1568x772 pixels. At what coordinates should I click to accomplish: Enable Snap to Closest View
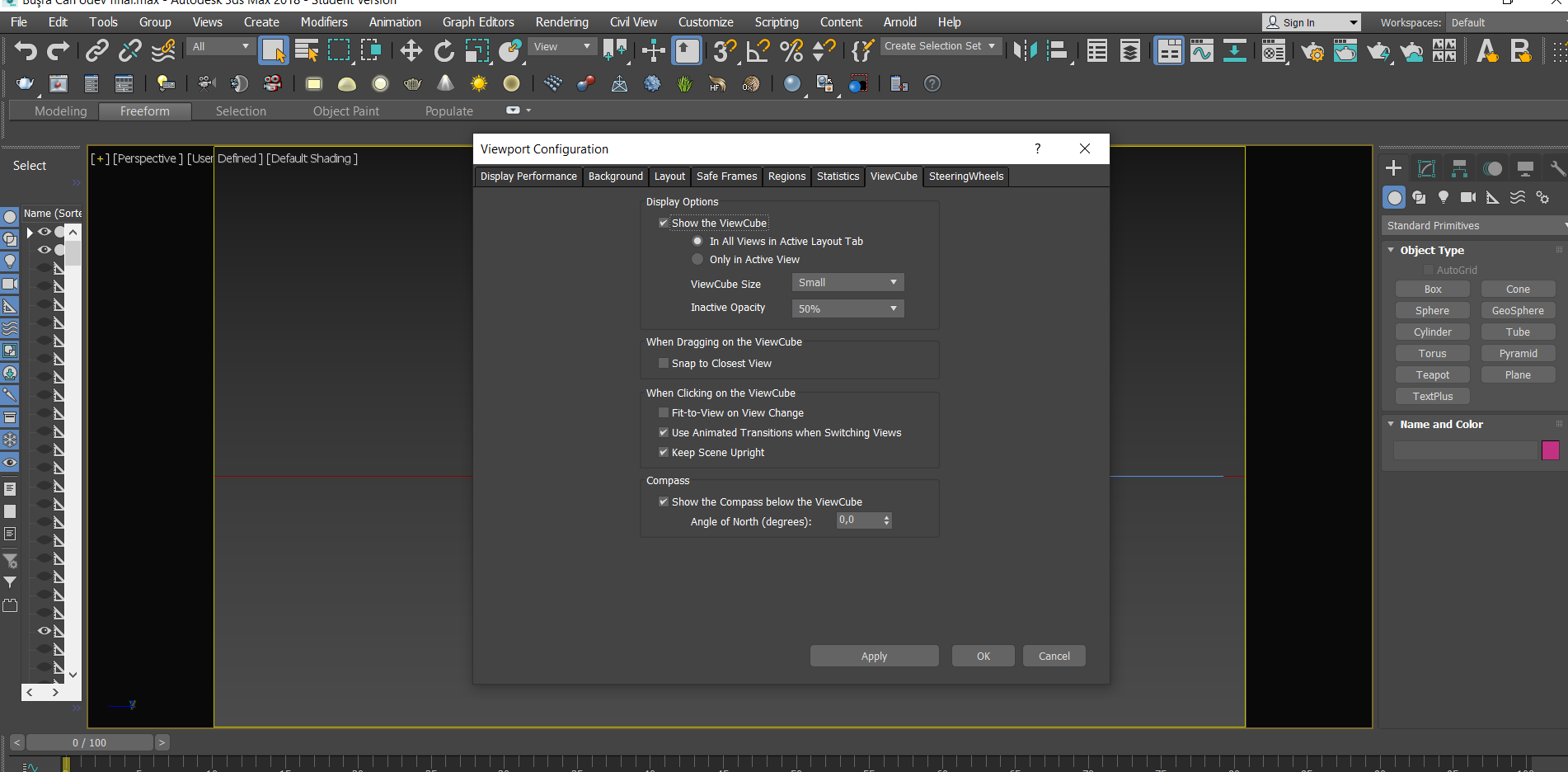(664, 363)
